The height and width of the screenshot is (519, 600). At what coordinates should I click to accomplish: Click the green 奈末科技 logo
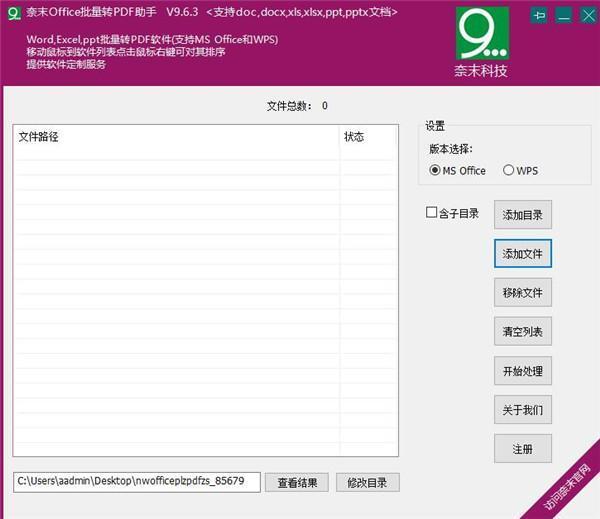[482, 33]
